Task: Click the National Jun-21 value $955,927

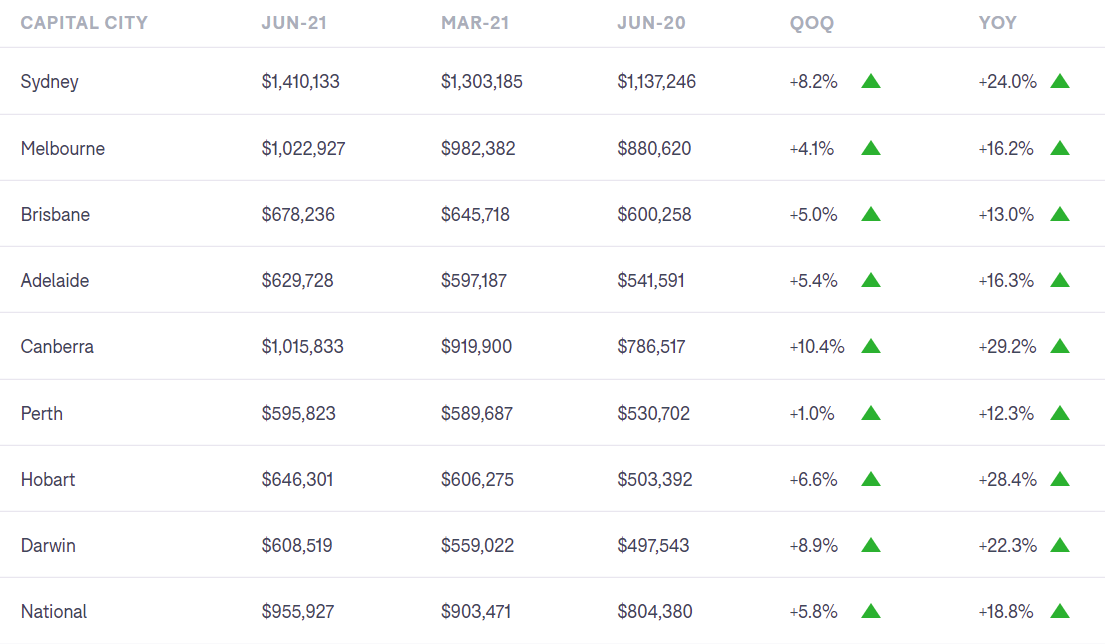Action: (x=297, y=611)
